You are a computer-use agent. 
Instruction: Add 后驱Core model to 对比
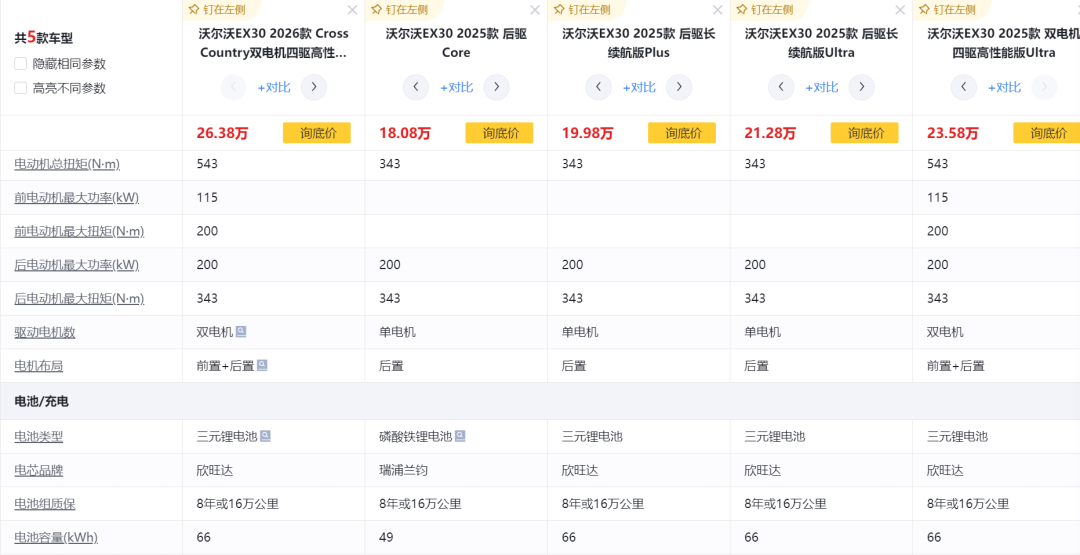pyautogui.click(x=457, y=87)
